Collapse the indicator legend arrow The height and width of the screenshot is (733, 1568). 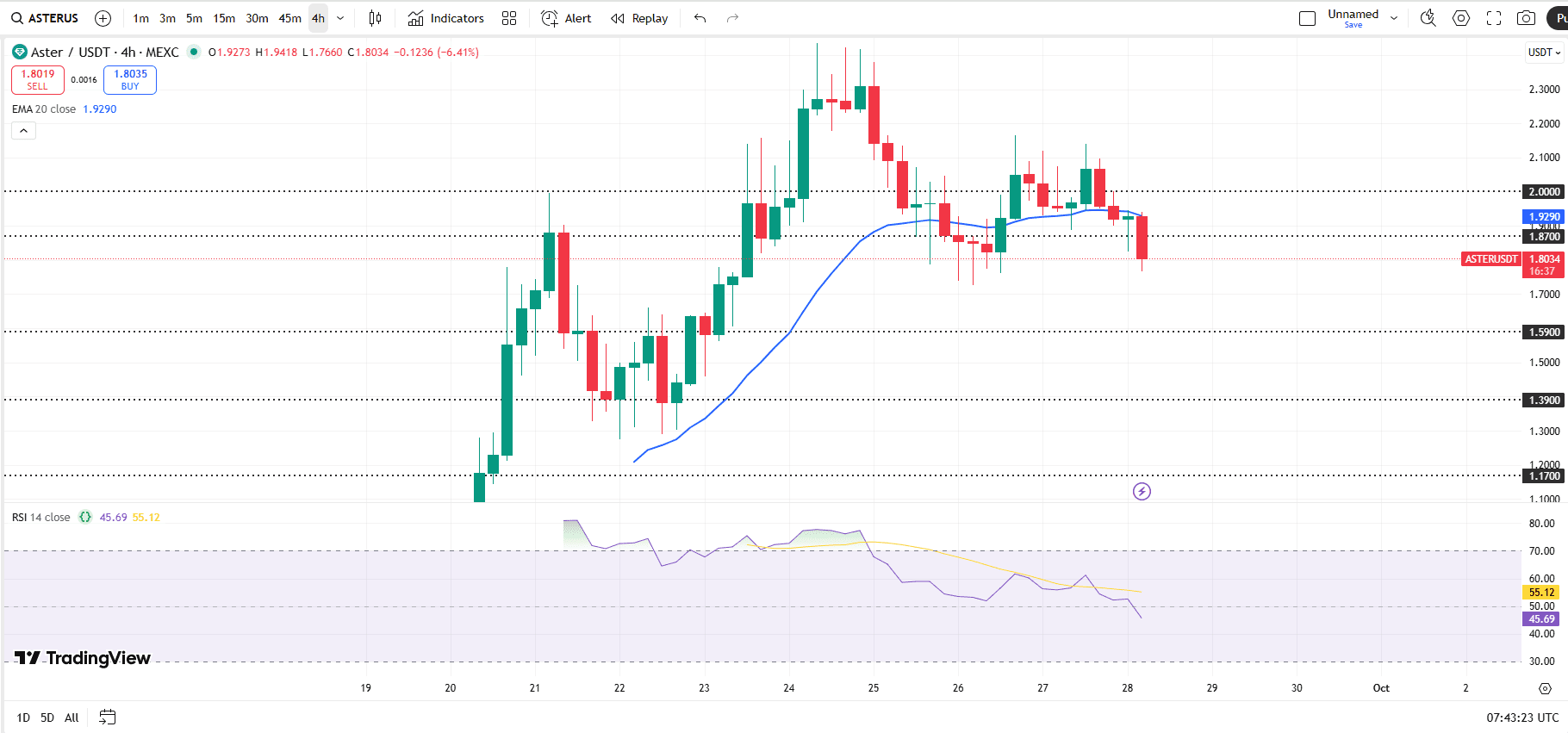tap(23, 131)
